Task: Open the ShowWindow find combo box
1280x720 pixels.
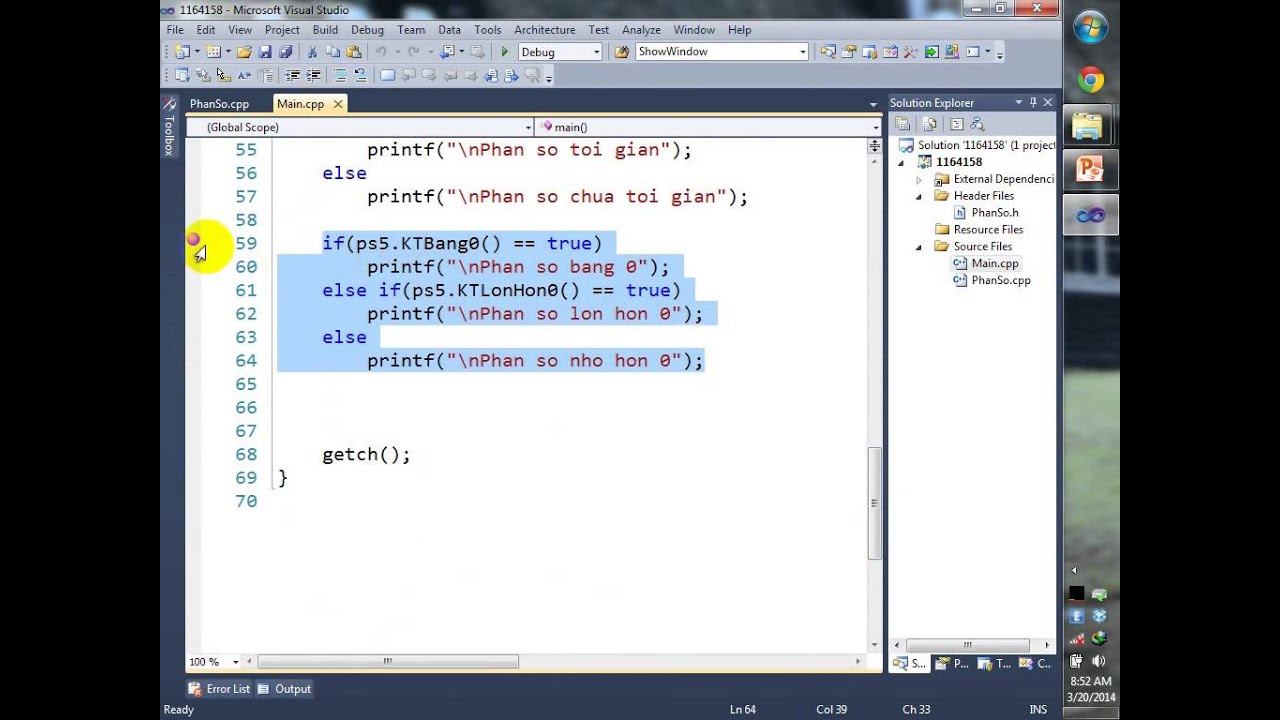Action: [x=721, y=52]
